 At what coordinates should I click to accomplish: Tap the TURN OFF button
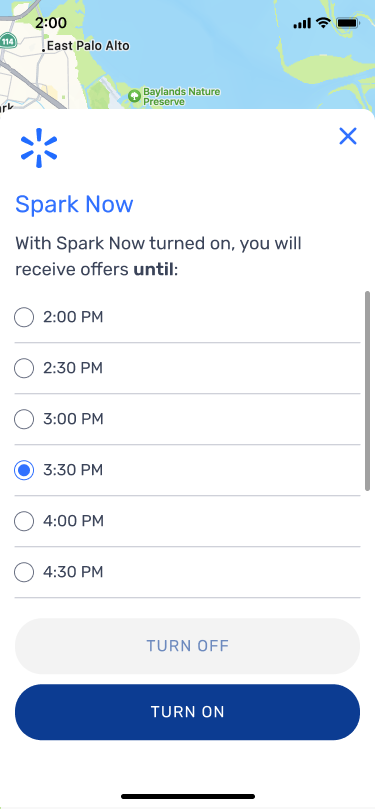187,646
